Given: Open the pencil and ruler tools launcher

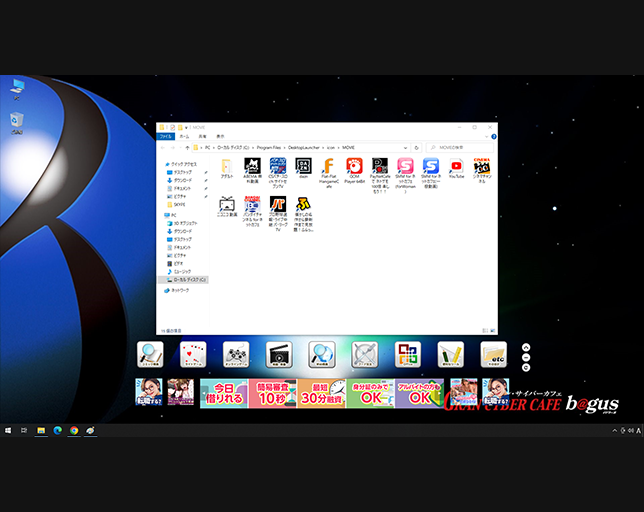Looking at the screenshot, I should tap(451, 354).
